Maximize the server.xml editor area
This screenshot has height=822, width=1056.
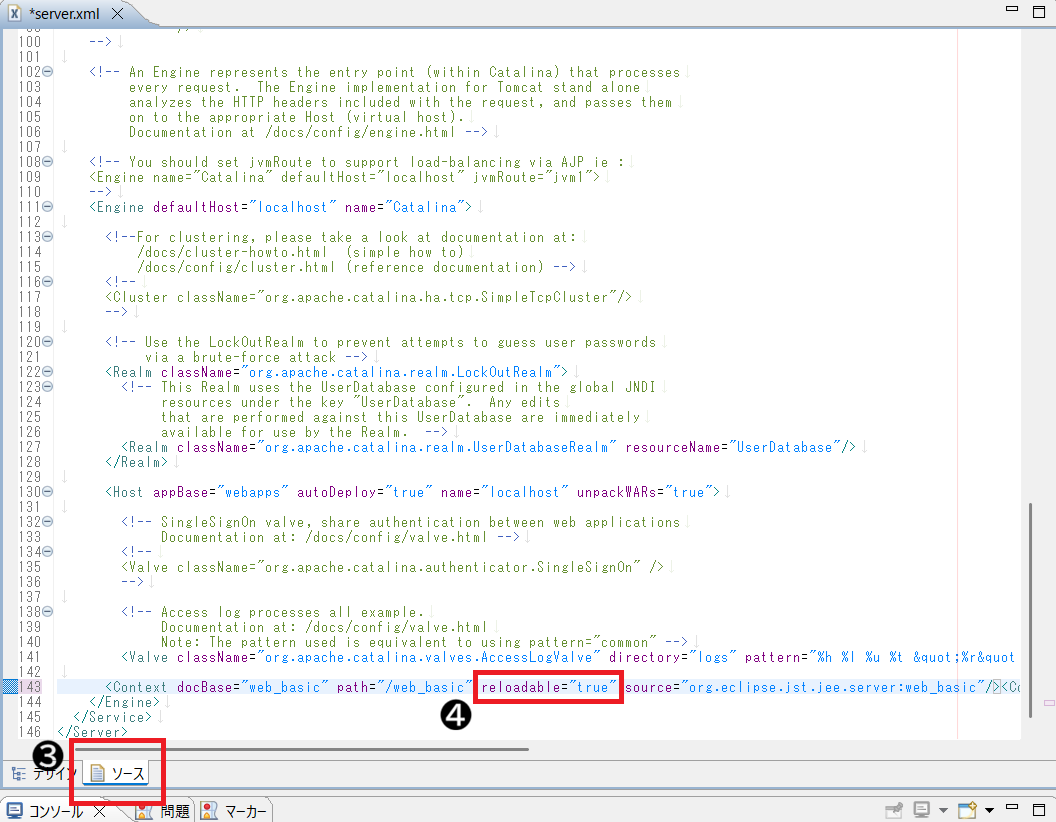click(x=1037, y=10)
